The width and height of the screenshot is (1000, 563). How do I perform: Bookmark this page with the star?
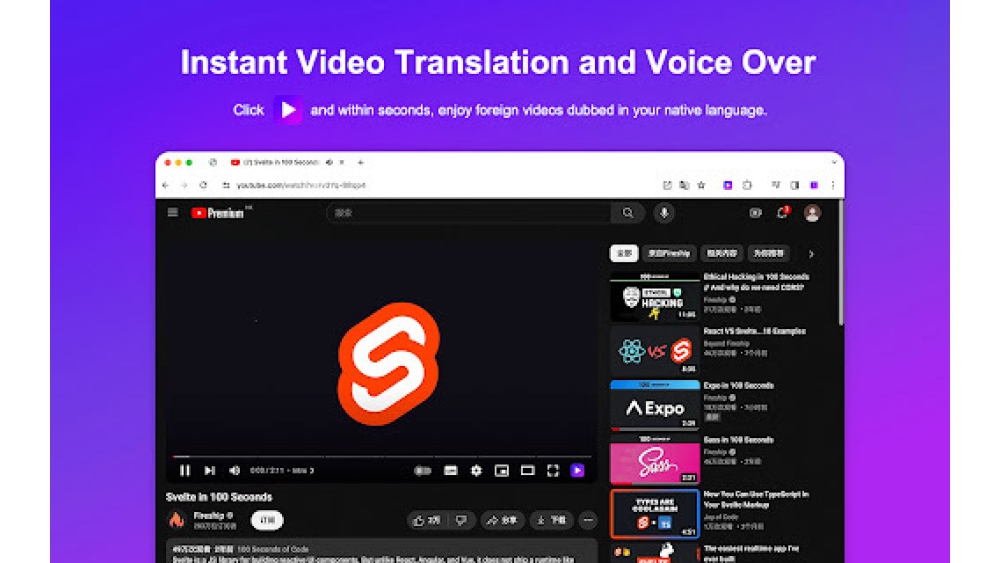pyautogui.click(x=702, y=185)
